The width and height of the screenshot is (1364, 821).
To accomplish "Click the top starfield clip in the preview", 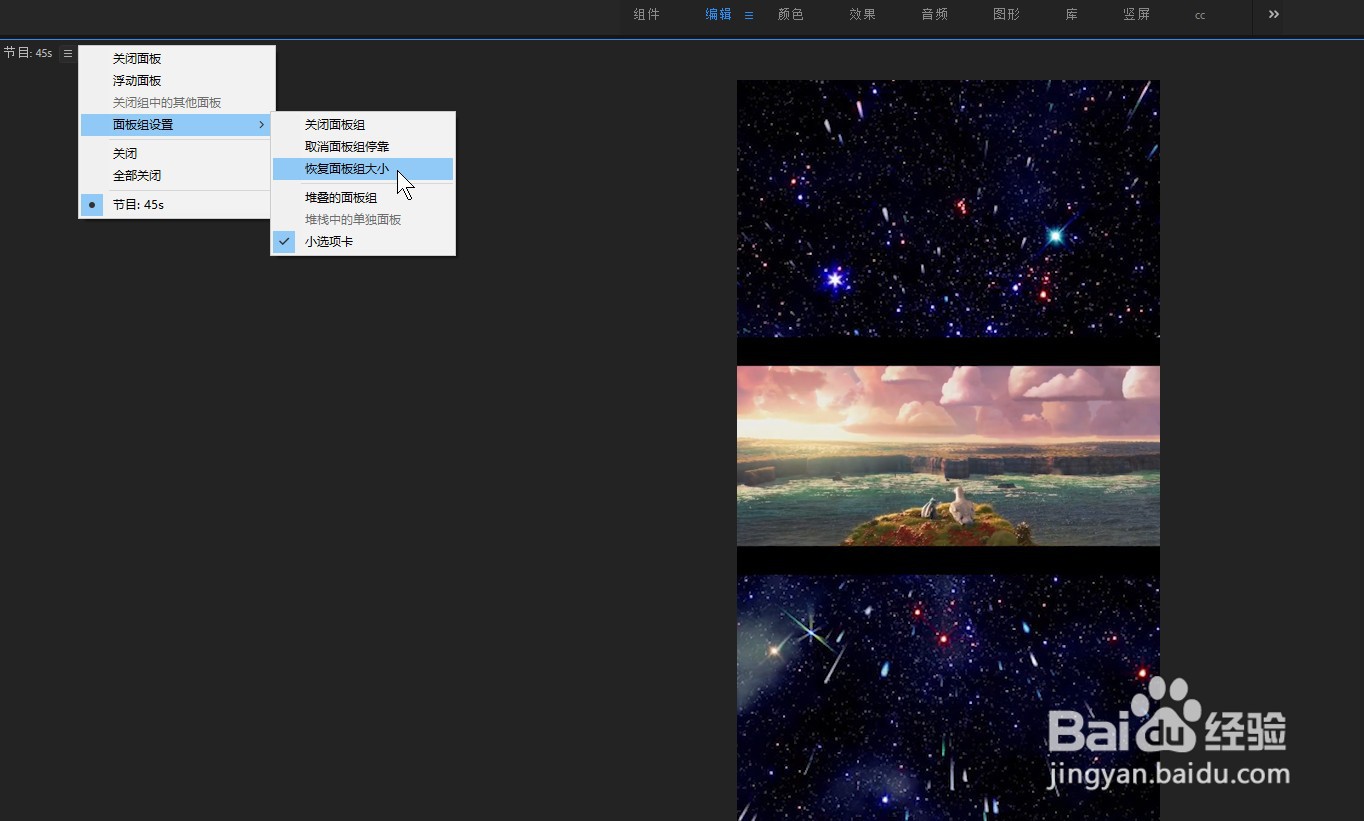I will pos(948,208).
